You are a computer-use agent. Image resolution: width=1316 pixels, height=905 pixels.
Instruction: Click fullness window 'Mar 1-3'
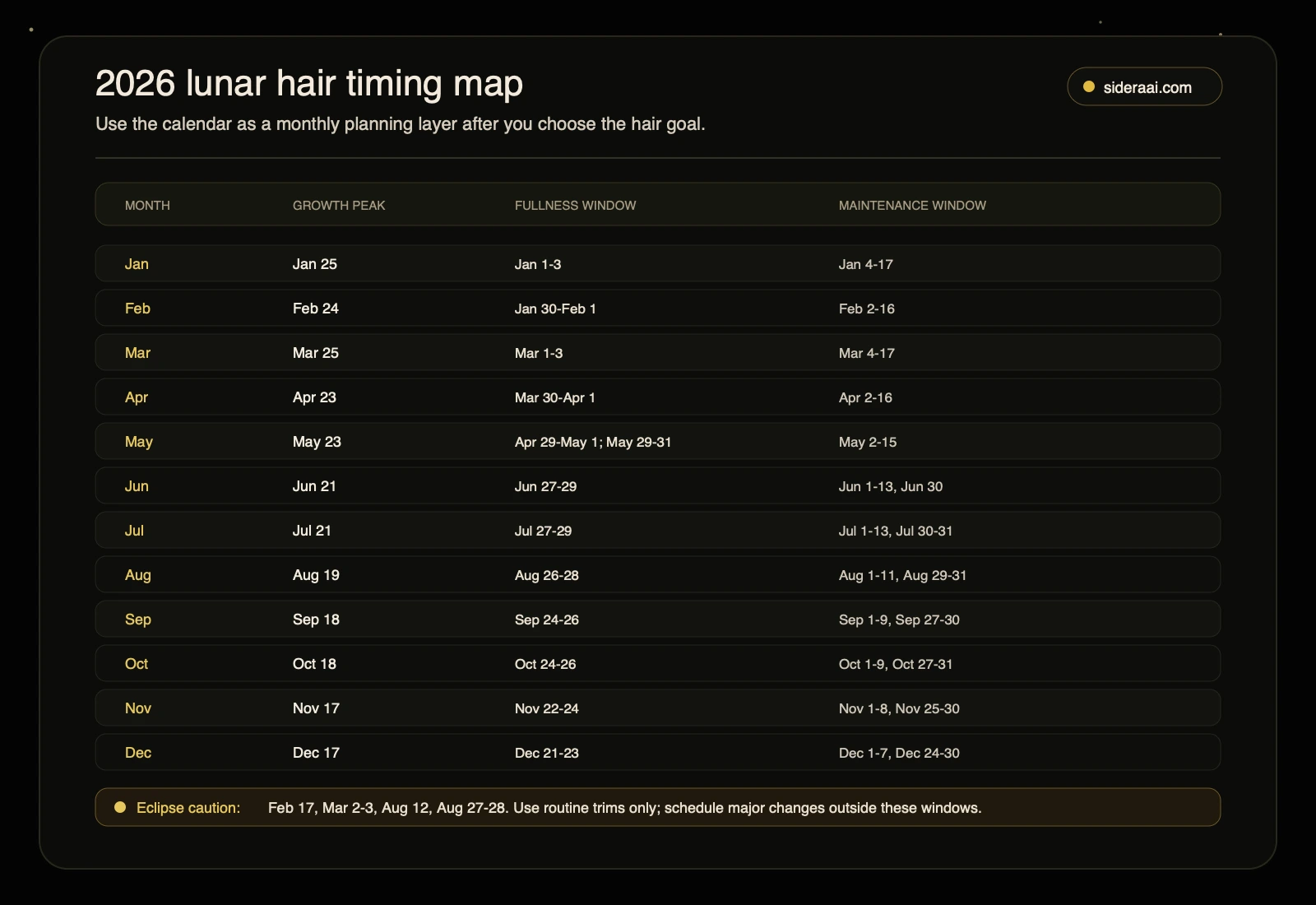coord(539,353)
